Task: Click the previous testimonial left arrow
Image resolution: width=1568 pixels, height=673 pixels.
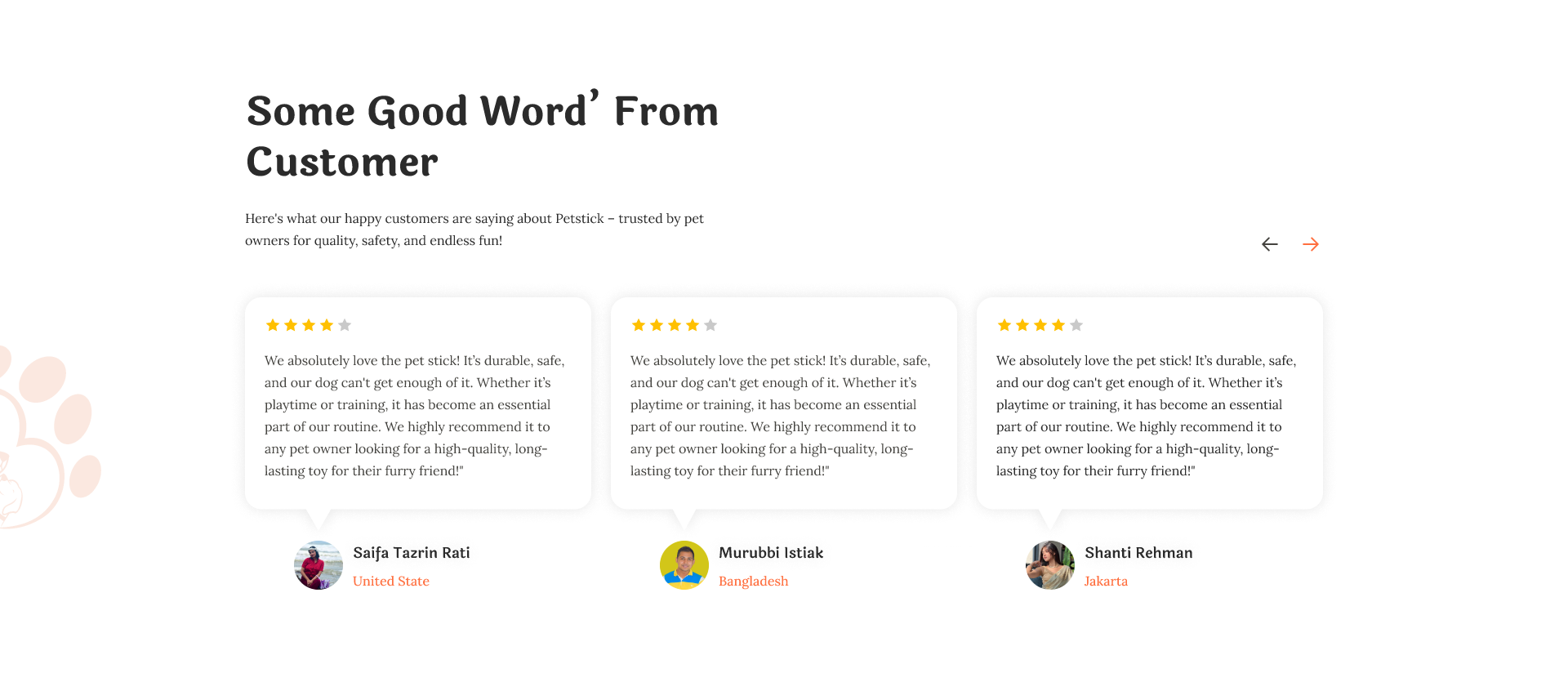Action: pos(1269,244)
